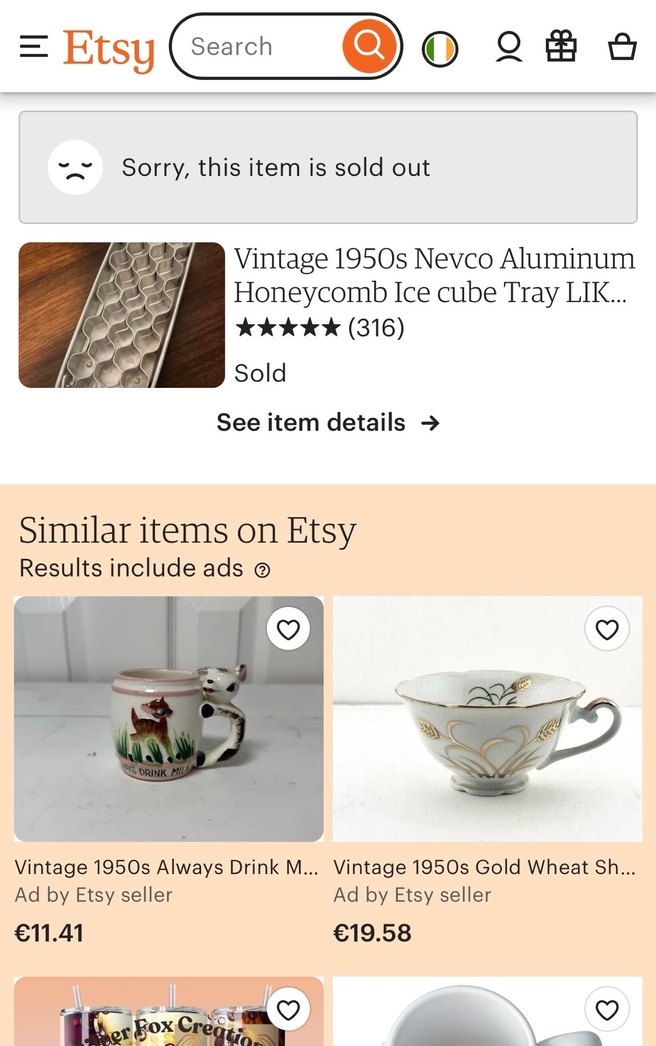Click the ads info question mark icon
The height and width of the screenshot is (1046, 656).
pos(262,570)
